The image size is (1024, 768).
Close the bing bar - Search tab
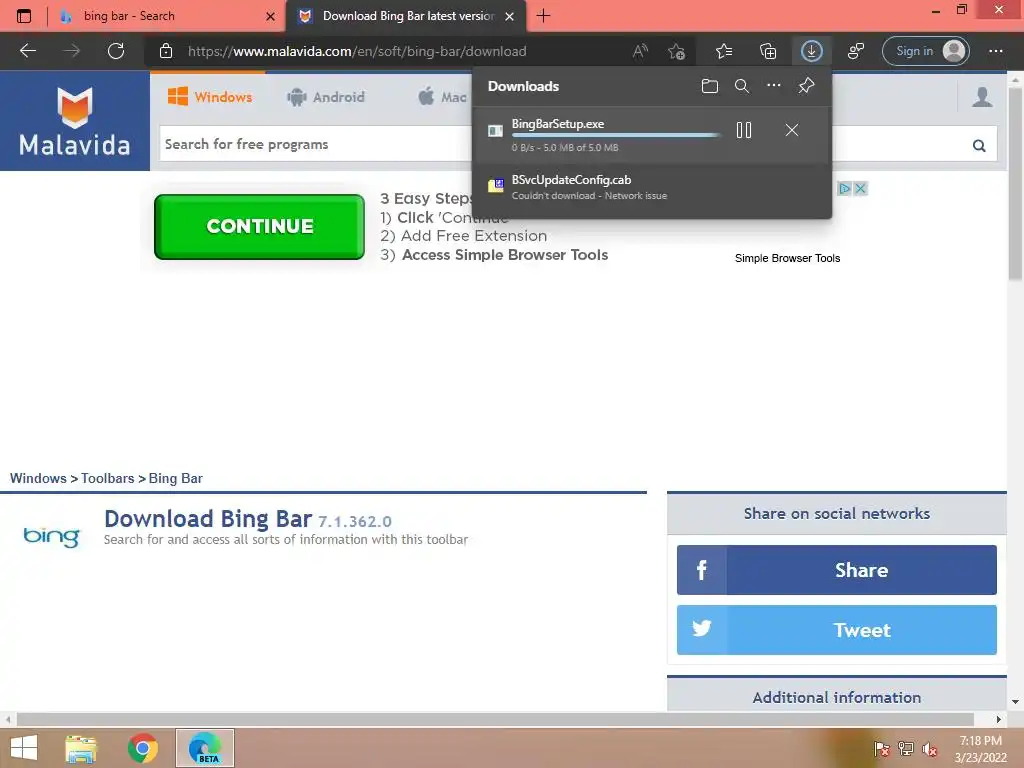click(x=270, y=16)
